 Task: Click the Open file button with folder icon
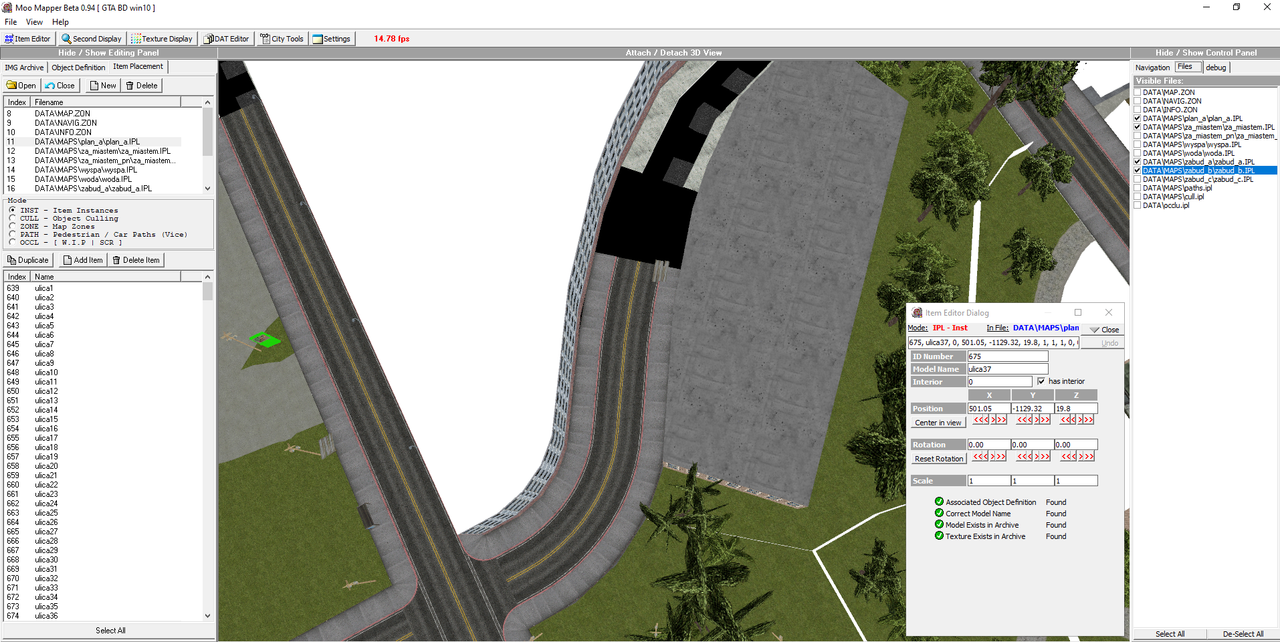[22, 85]
